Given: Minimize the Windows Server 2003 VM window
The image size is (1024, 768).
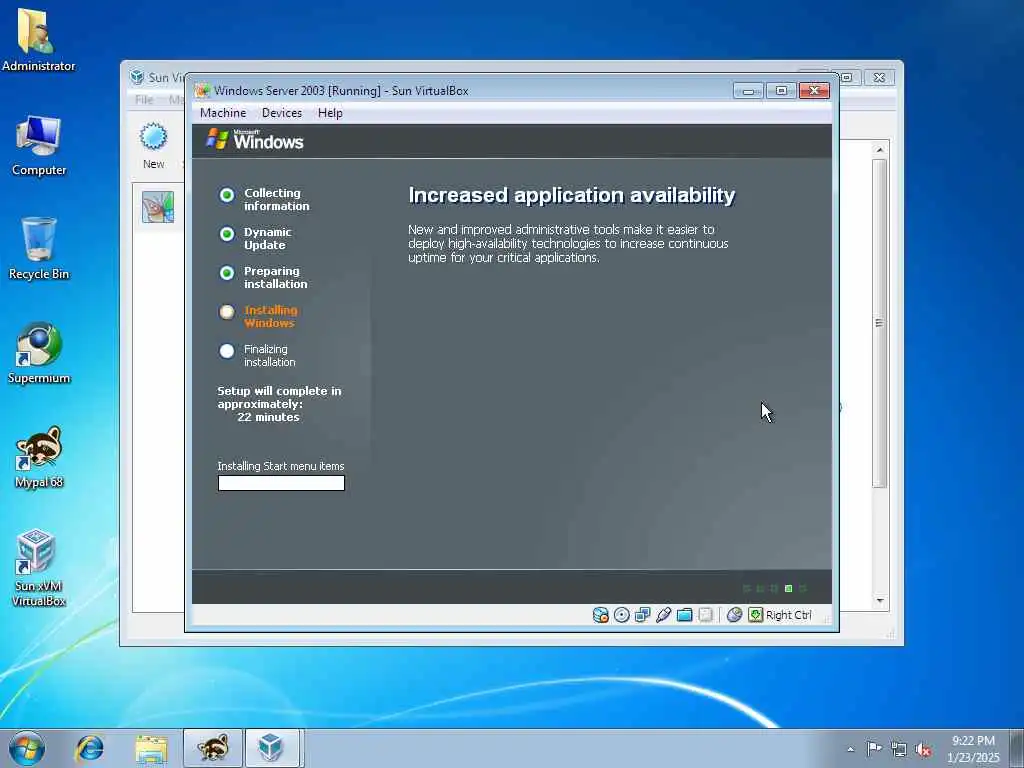Looking at the screenshot, I should [748, 91].
